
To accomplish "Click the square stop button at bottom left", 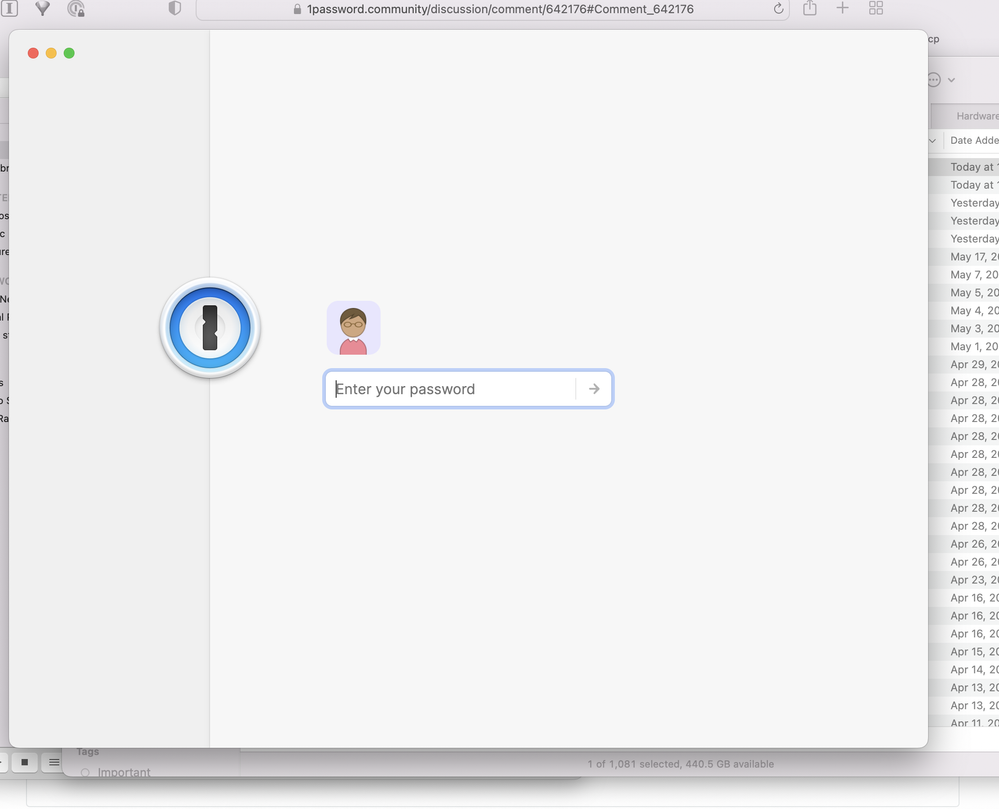I will click(25, 762).
